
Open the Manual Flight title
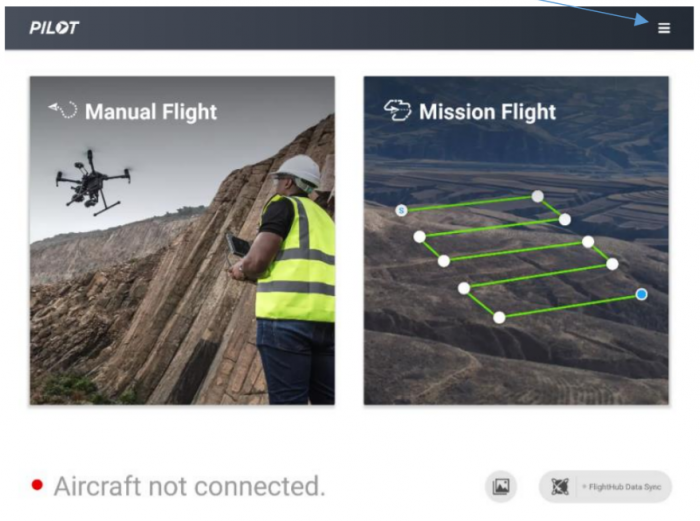(151, 112)
